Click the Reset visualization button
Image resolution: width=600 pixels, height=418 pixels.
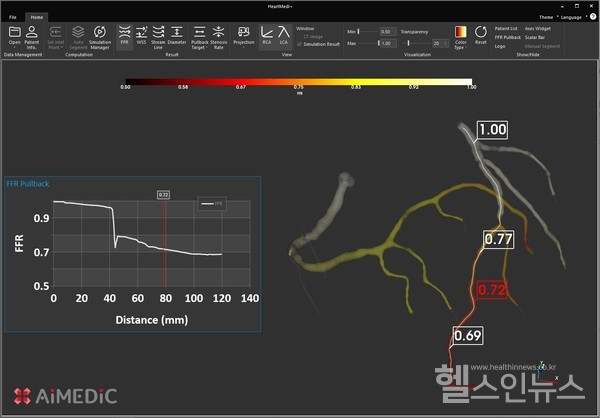point(480,37)
